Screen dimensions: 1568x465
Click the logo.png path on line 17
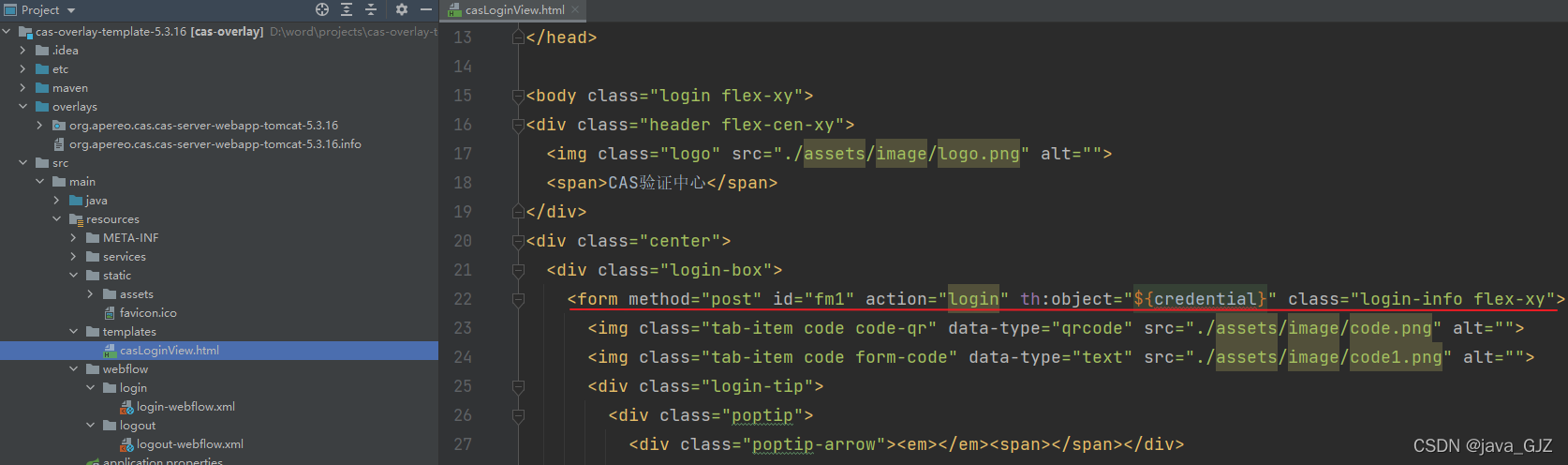(x=979, y=154)
